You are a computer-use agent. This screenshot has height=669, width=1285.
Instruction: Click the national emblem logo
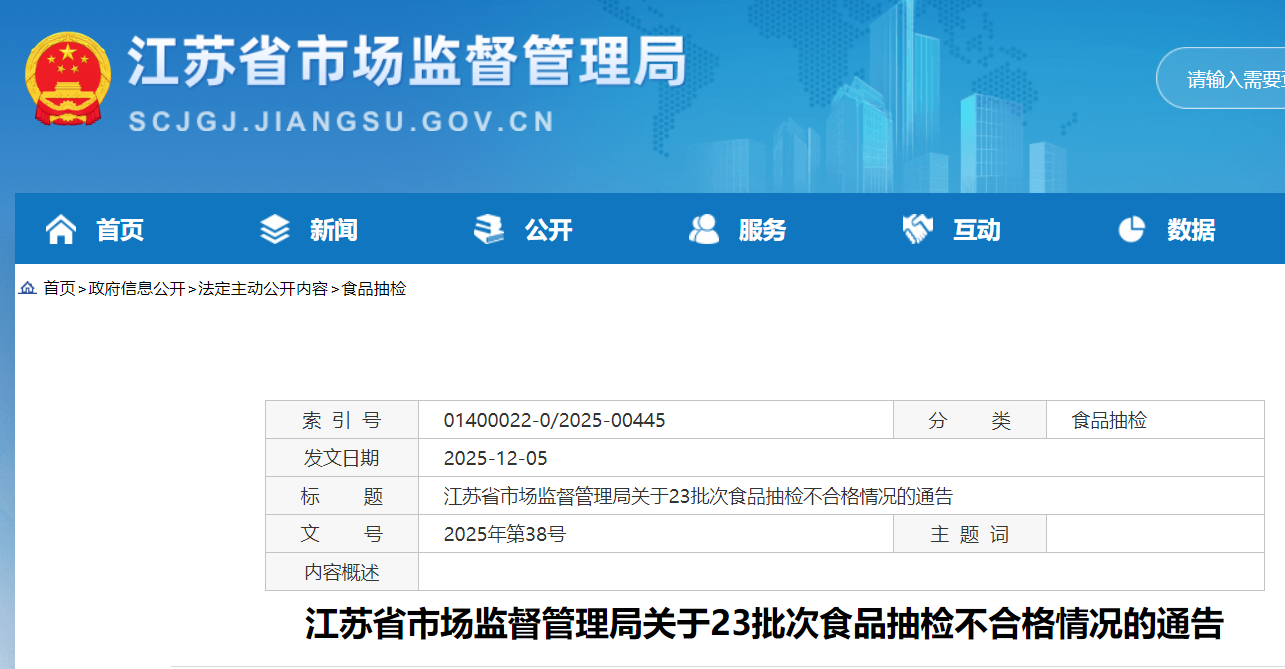click(68, 80)
